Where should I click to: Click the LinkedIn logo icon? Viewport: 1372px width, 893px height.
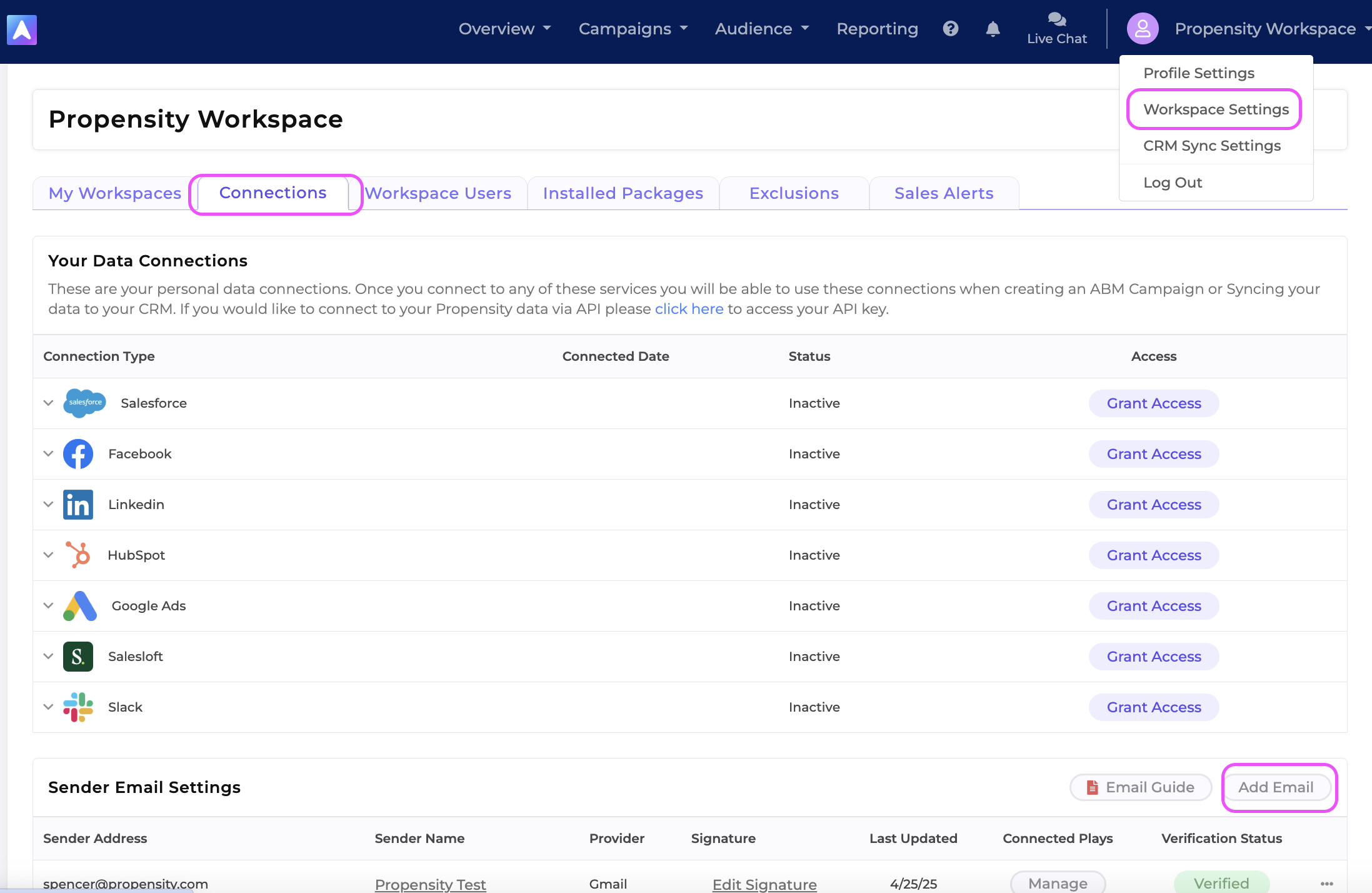click(x=78, y=504)
